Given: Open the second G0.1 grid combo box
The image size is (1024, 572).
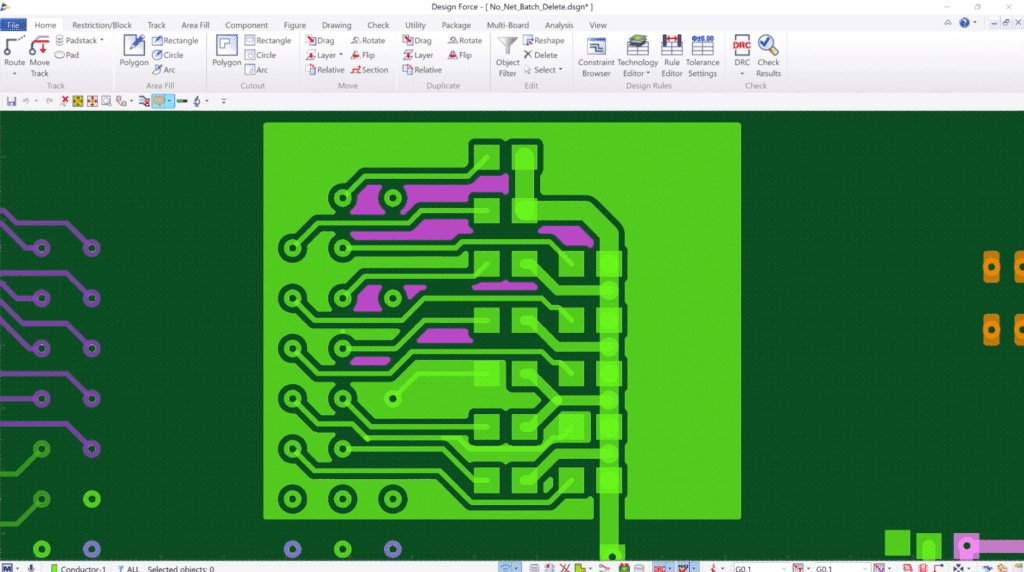Looking at the screenshot, I should coord(841,568).
